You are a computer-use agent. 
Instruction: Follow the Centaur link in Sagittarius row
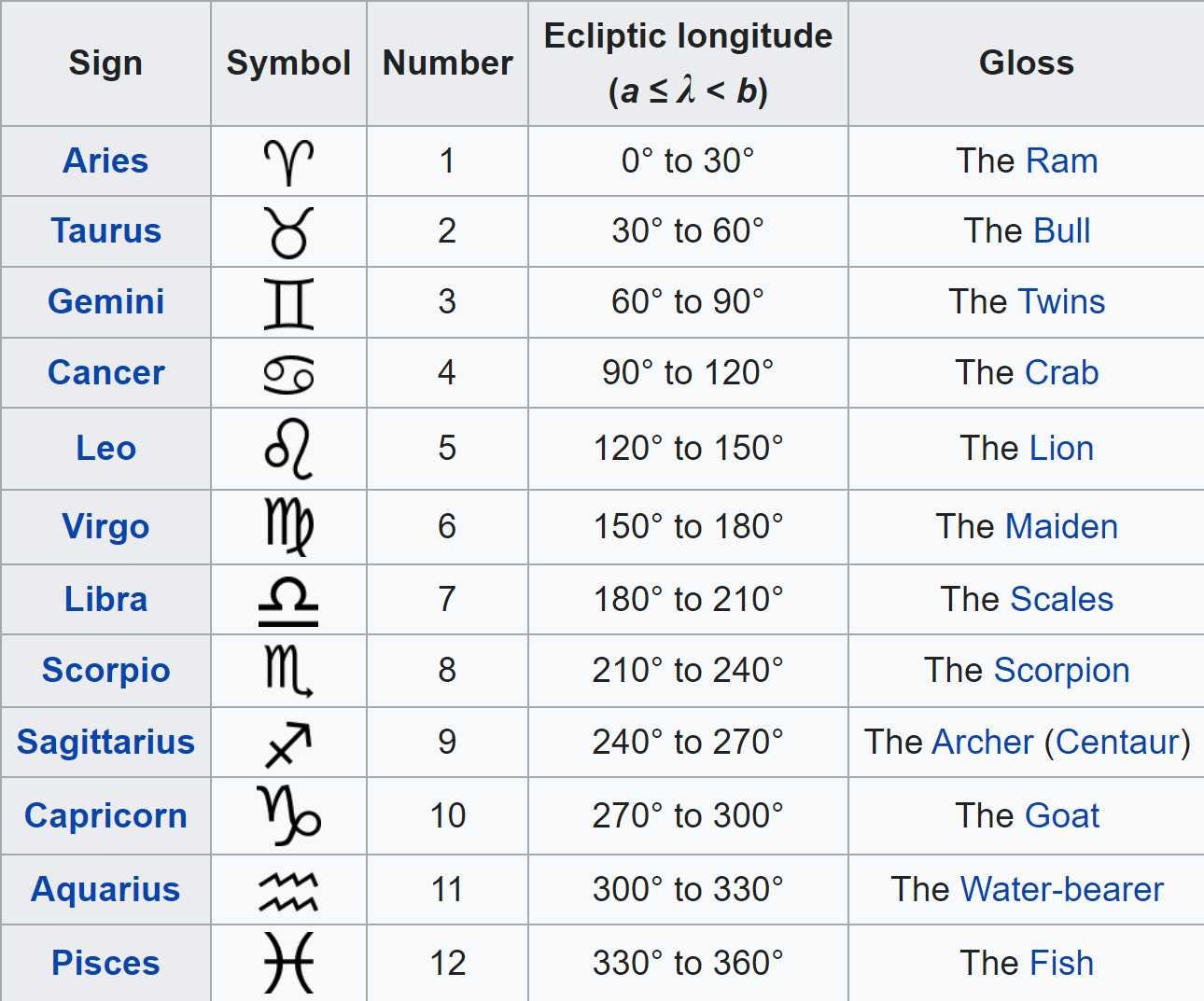pyautogui.click(x=1117, y=742)
